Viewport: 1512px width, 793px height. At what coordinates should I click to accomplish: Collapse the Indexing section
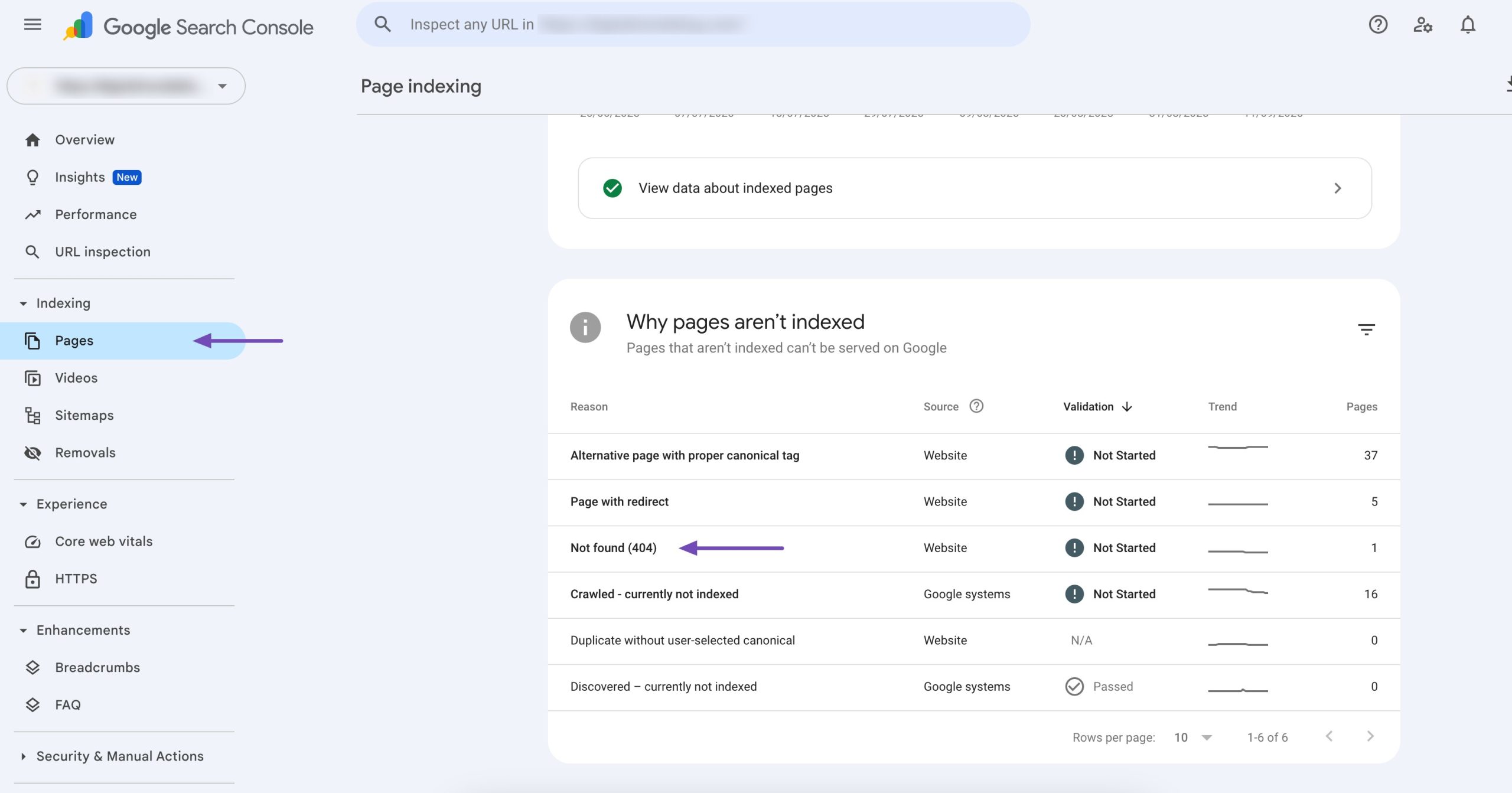(22, 303)
